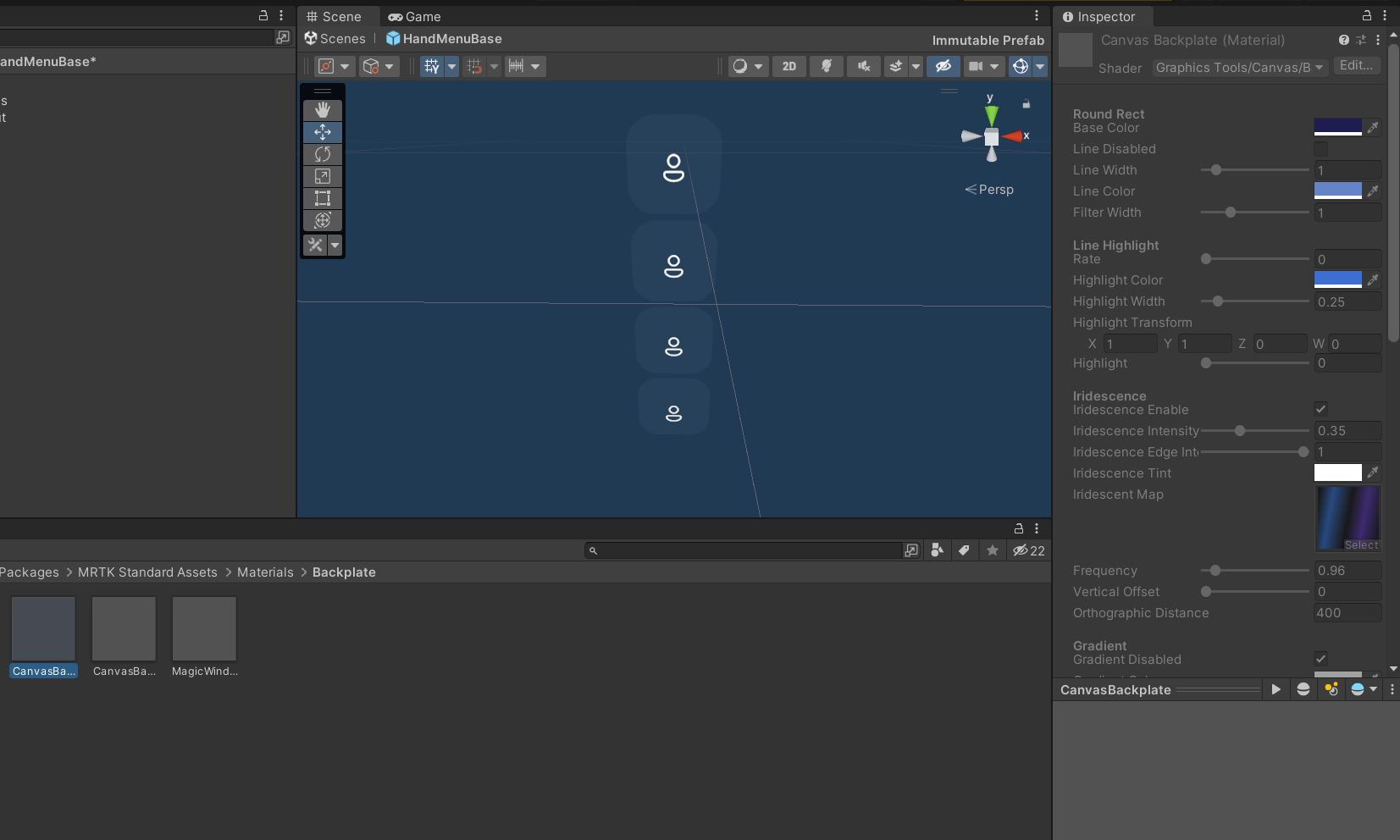Viewport: 1400px width, 840px height.
Task: Select the Scale tool
Action: [323, 176]
